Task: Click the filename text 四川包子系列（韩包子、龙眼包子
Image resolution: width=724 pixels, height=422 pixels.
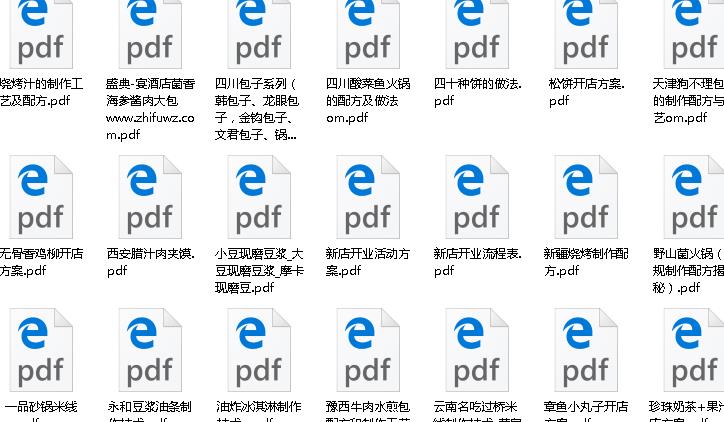Action: tap(257, 109)
